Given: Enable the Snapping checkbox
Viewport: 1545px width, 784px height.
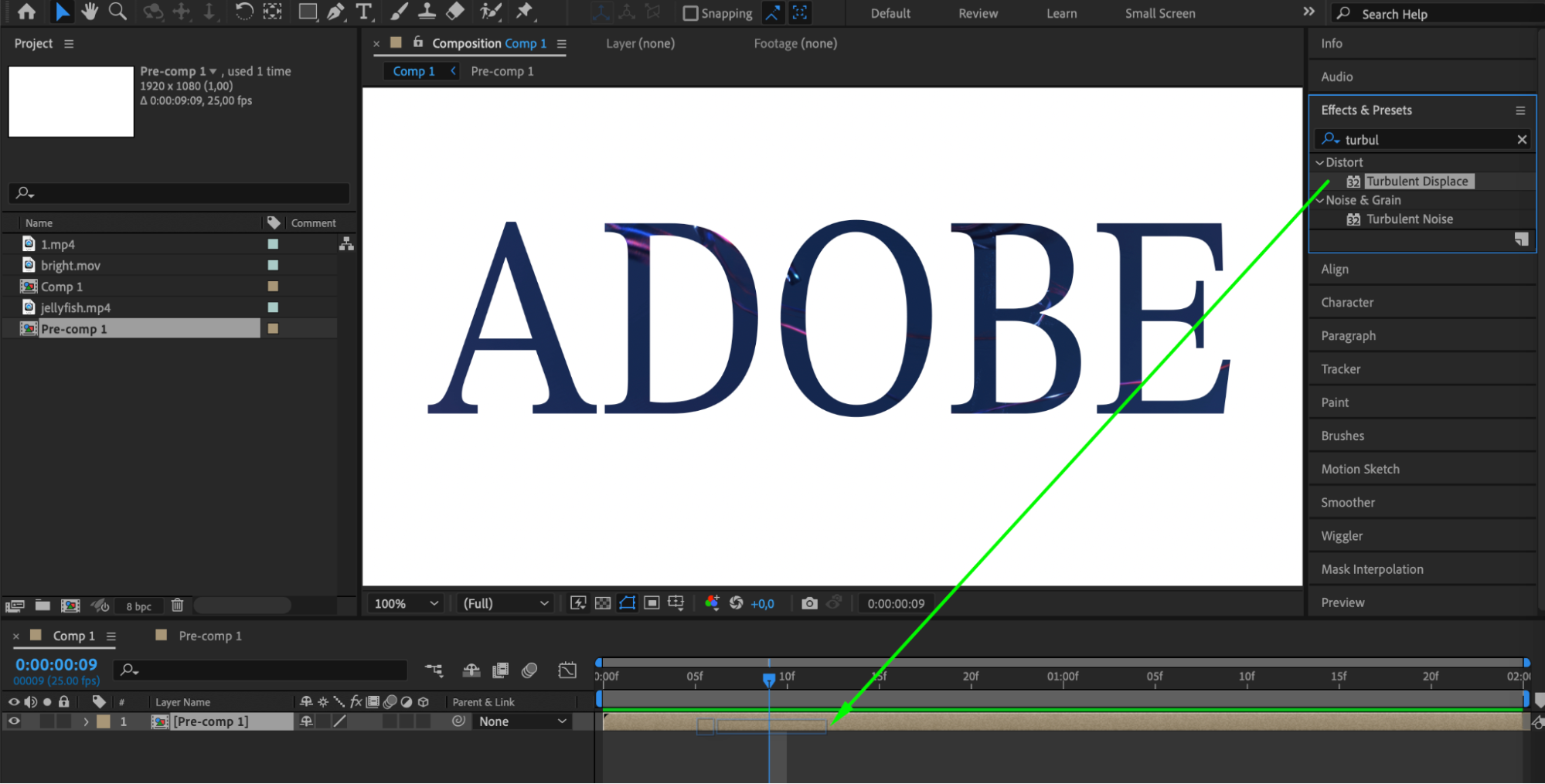Looking at the screenshot, I should click(x=690, y=13).
